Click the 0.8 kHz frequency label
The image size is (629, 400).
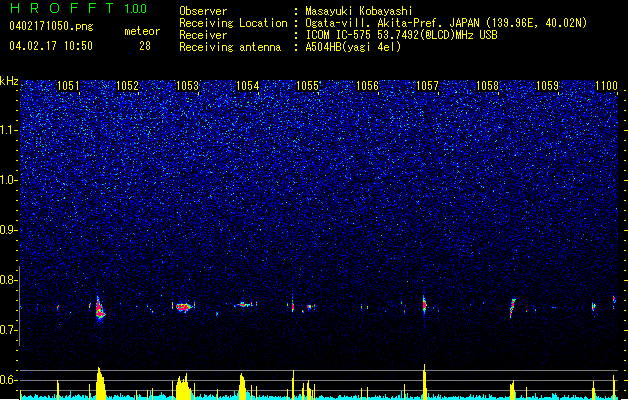(9, 280)
